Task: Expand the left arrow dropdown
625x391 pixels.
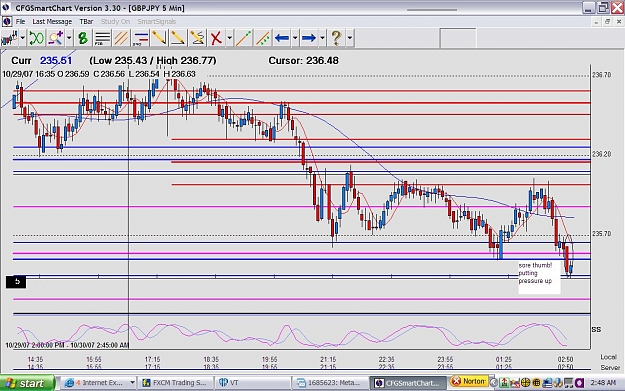Action: click(x=295, y=38)
